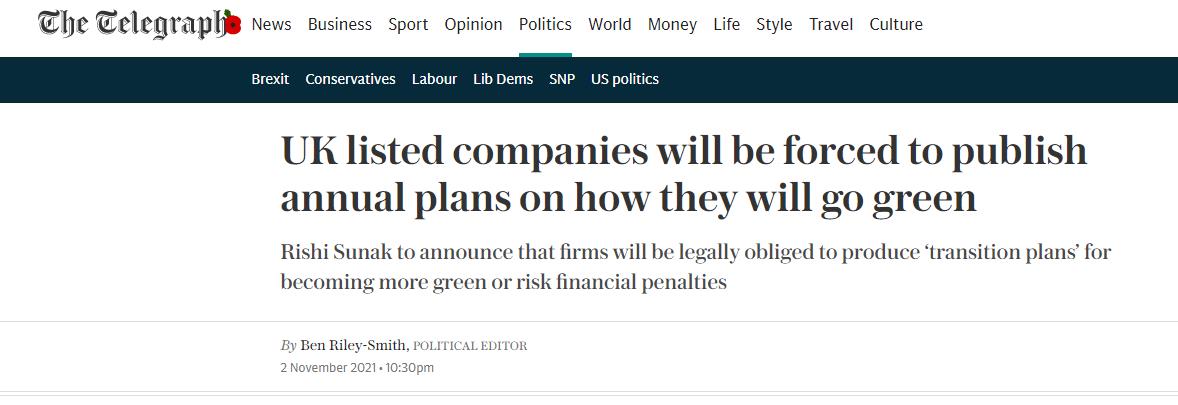Open the Business section
Screen dimensions: 1178x405
pyautogui.click(x=340, y=24)
